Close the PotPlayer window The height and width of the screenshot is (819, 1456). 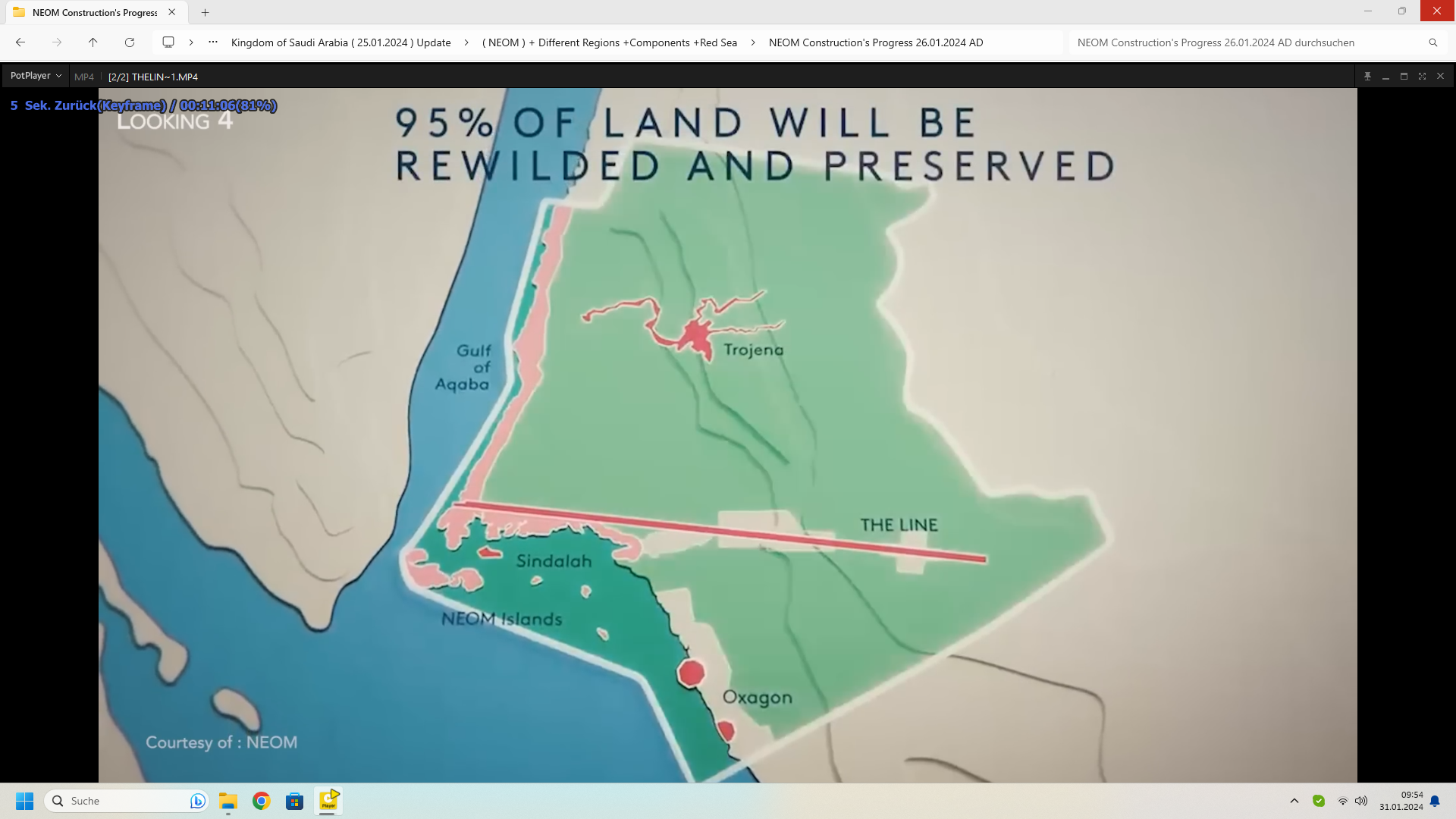coord(1440,77)
